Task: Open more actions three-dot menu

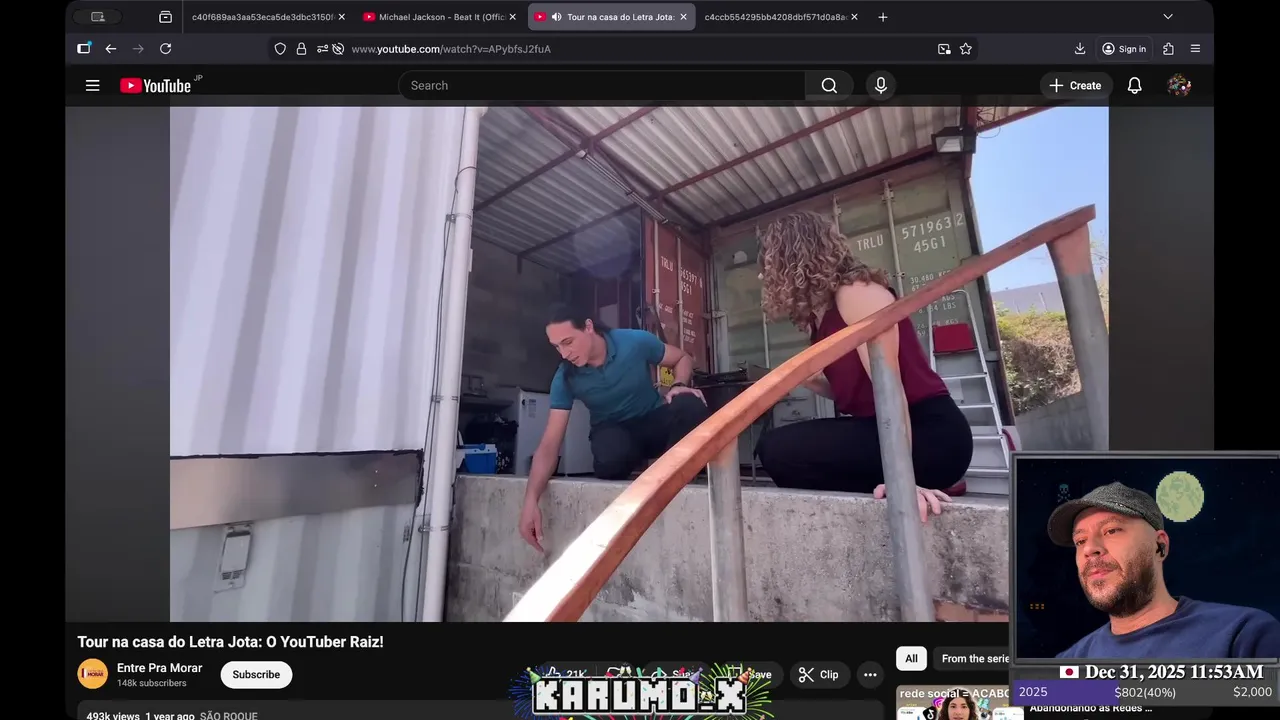Action: point(870,674)
